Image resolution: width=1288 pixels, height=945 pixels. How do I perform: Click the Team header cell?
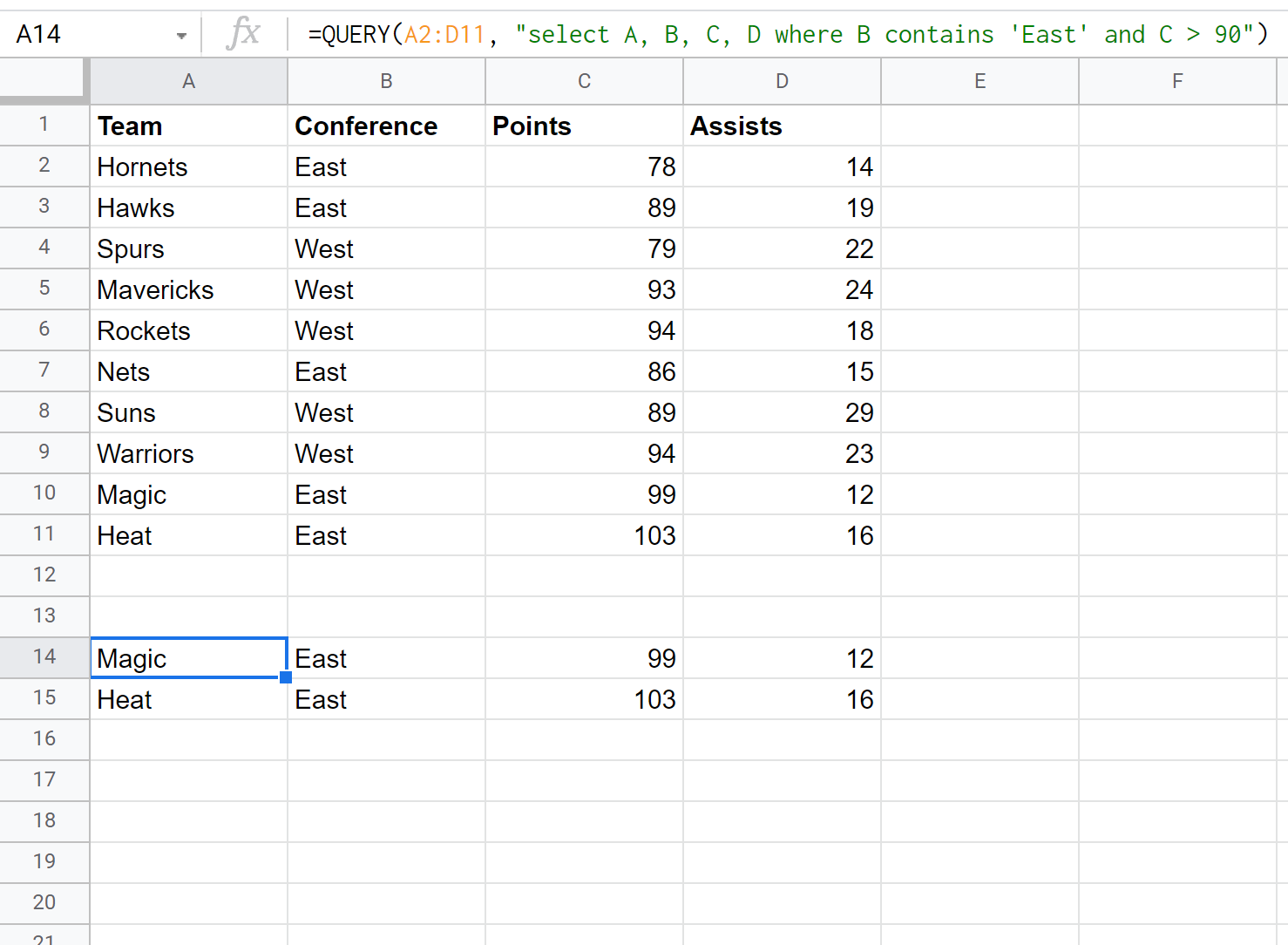(188, 126)
